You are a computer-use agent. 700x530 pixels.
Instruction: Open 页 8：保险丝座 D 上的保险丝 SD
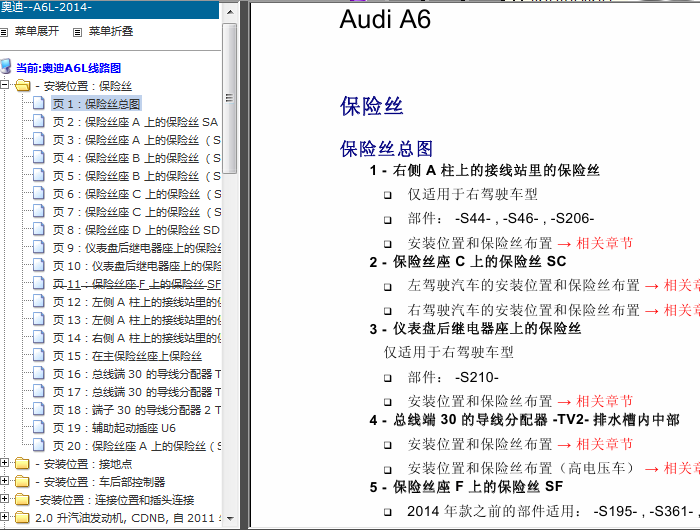(x=136, y=230)
